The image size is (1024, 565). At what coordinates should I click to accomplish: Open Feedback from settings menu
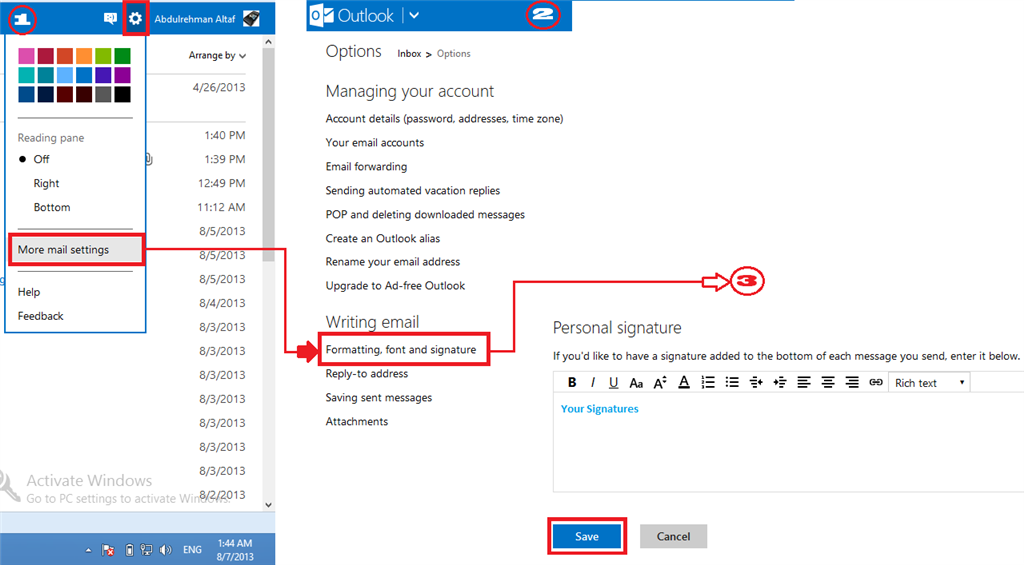pos(40,316)
